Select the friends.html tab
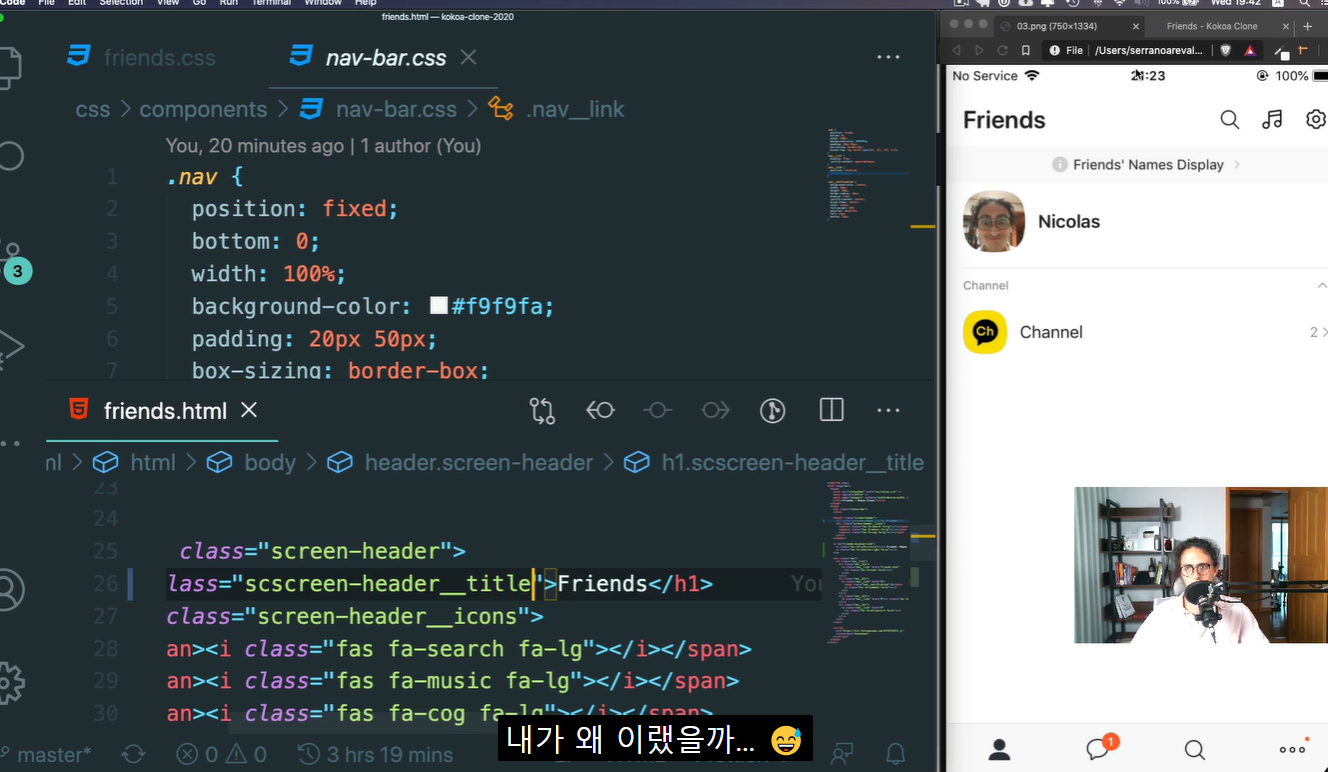Screen dimensions: 1328x772 tap(165, 411)
